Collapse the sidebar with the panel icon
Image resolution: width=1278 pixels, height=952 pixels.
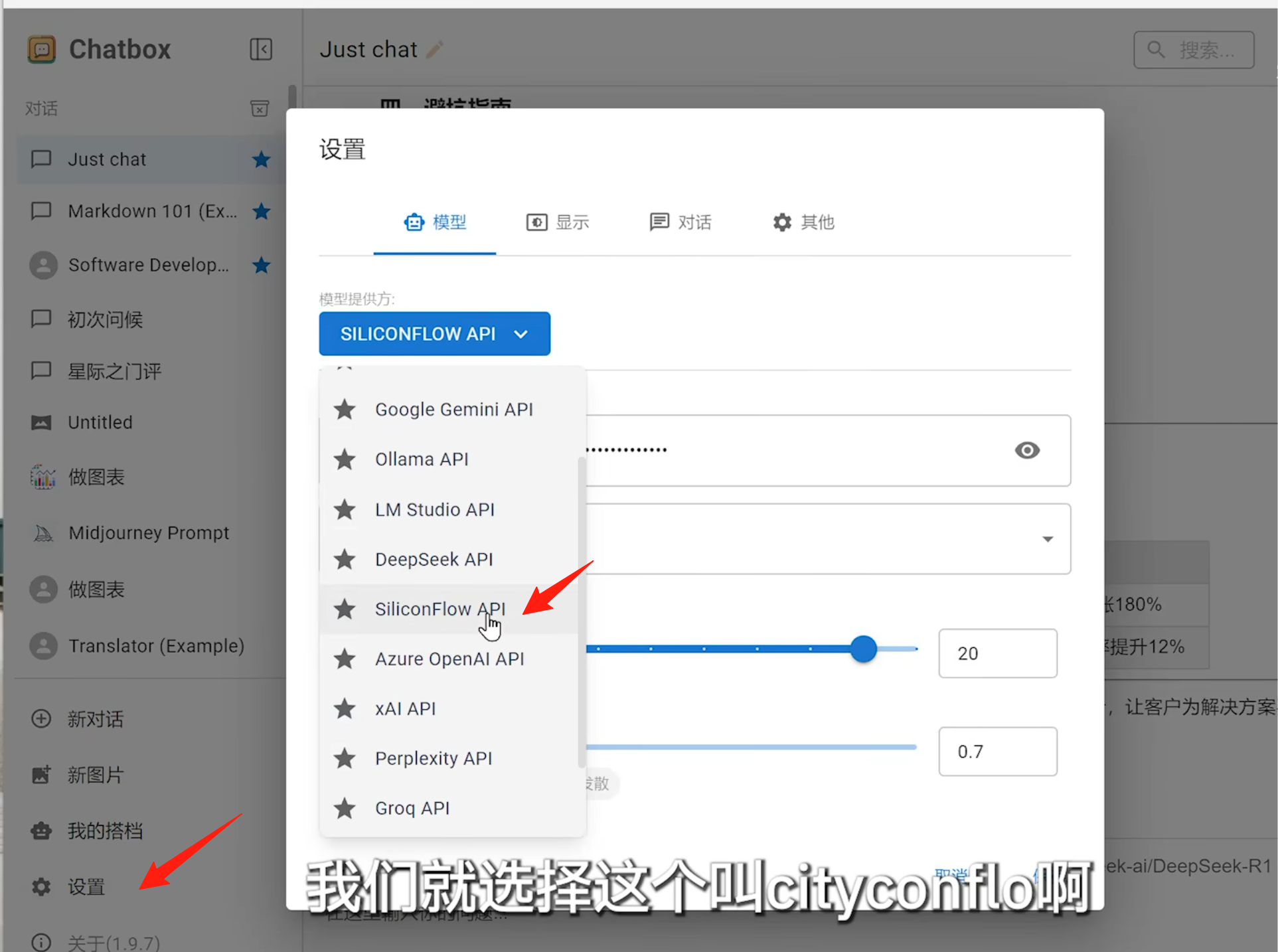click(261, 49)
